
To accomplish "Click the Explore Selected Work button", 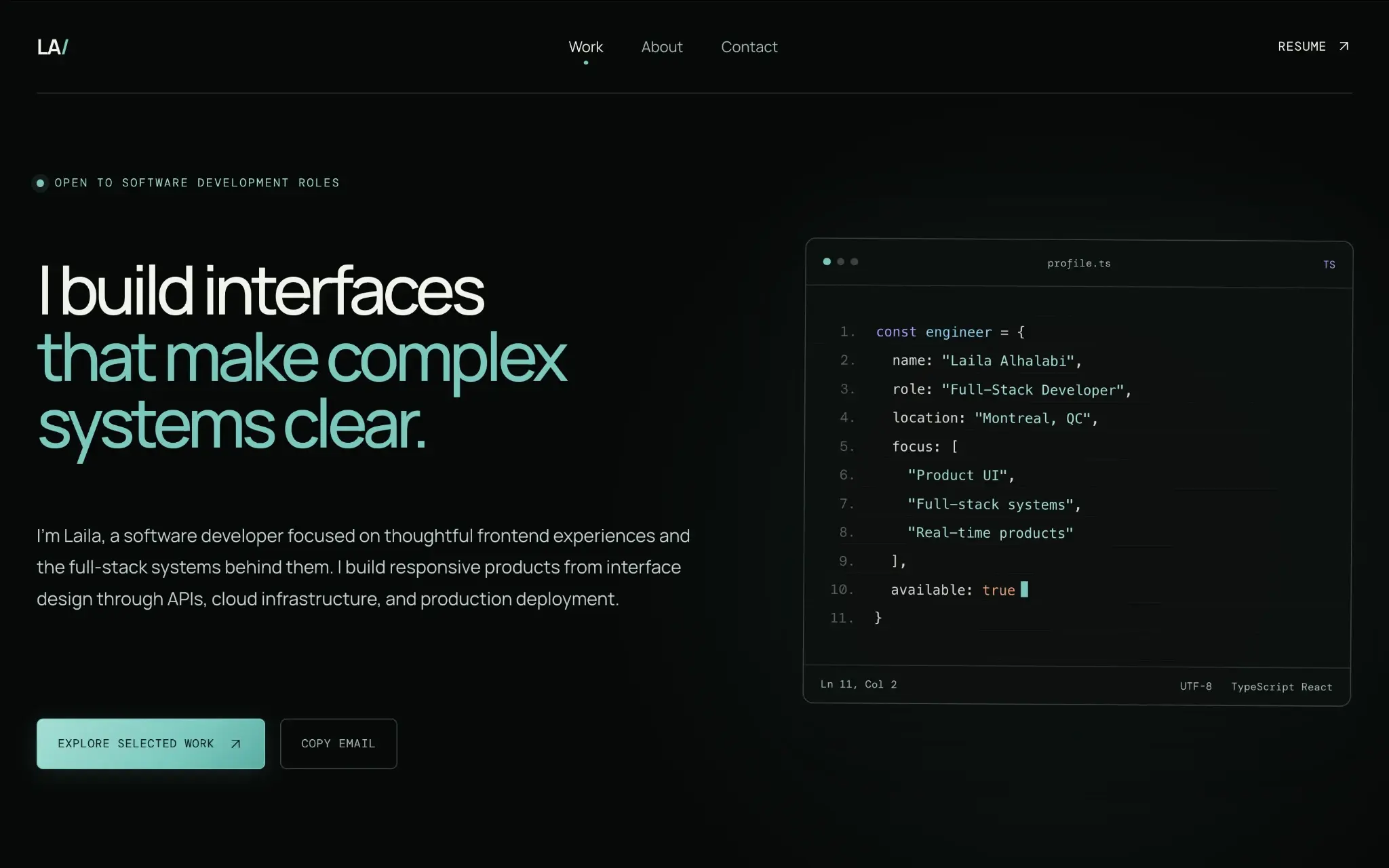I will click(x=151, y=743).
